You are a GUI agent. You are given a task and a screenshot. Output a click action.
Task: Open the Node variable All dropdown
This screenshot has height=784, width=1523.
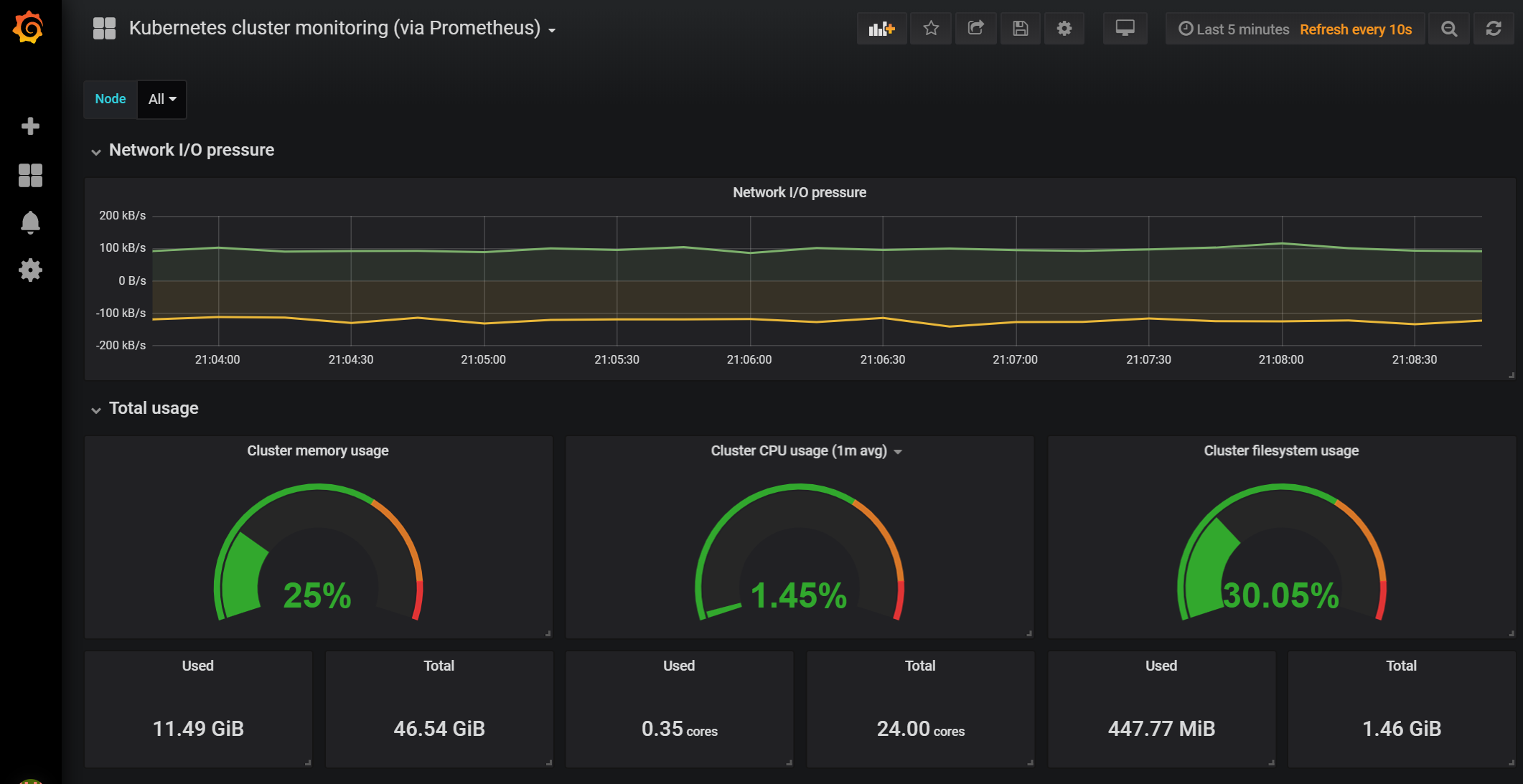click(162, 99)
